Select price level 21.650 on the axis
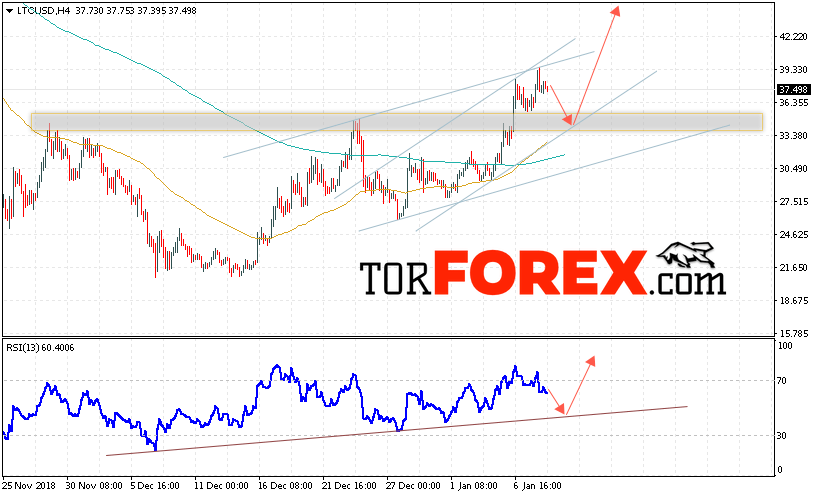Screen dimensions: 815x497 tap(793, 268)
